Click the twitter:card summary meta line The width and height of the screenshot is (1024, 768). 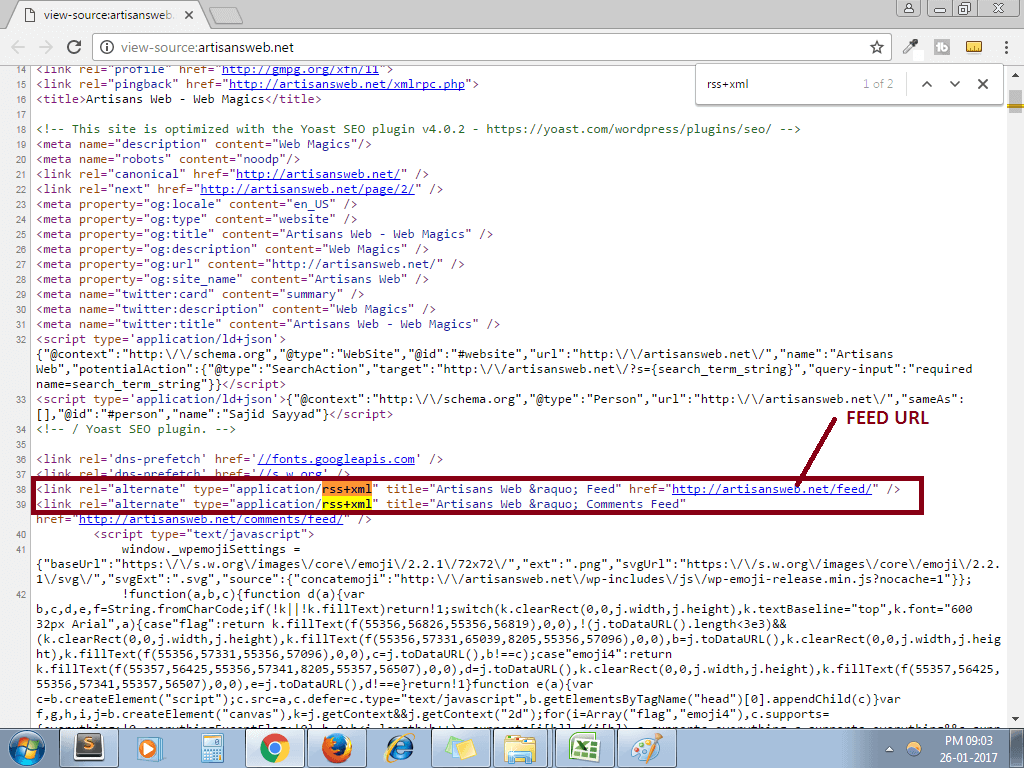click(200, 295)
